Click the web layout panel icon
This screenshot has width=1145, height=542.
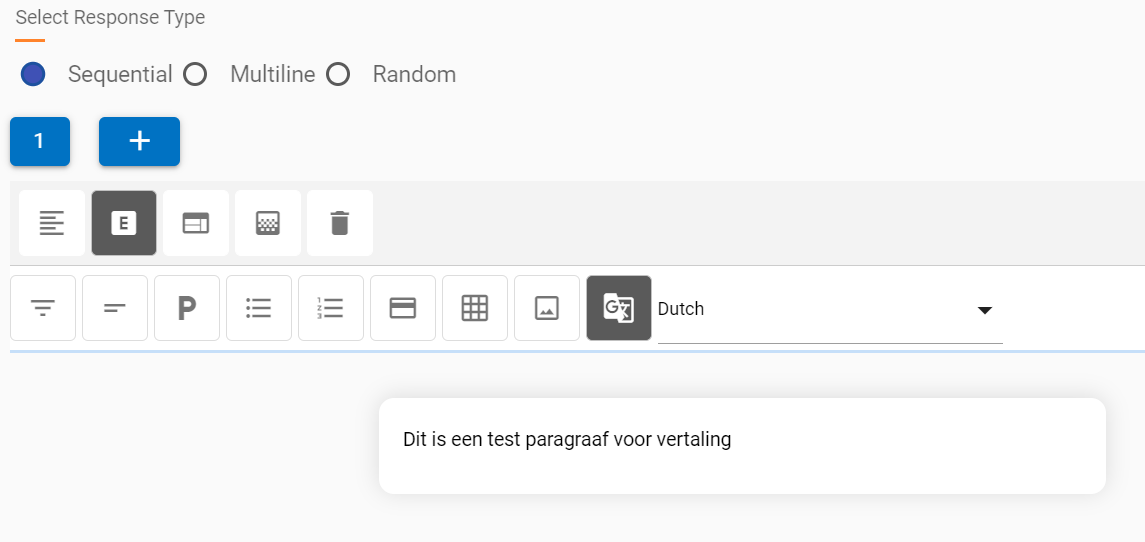[196, 223]
